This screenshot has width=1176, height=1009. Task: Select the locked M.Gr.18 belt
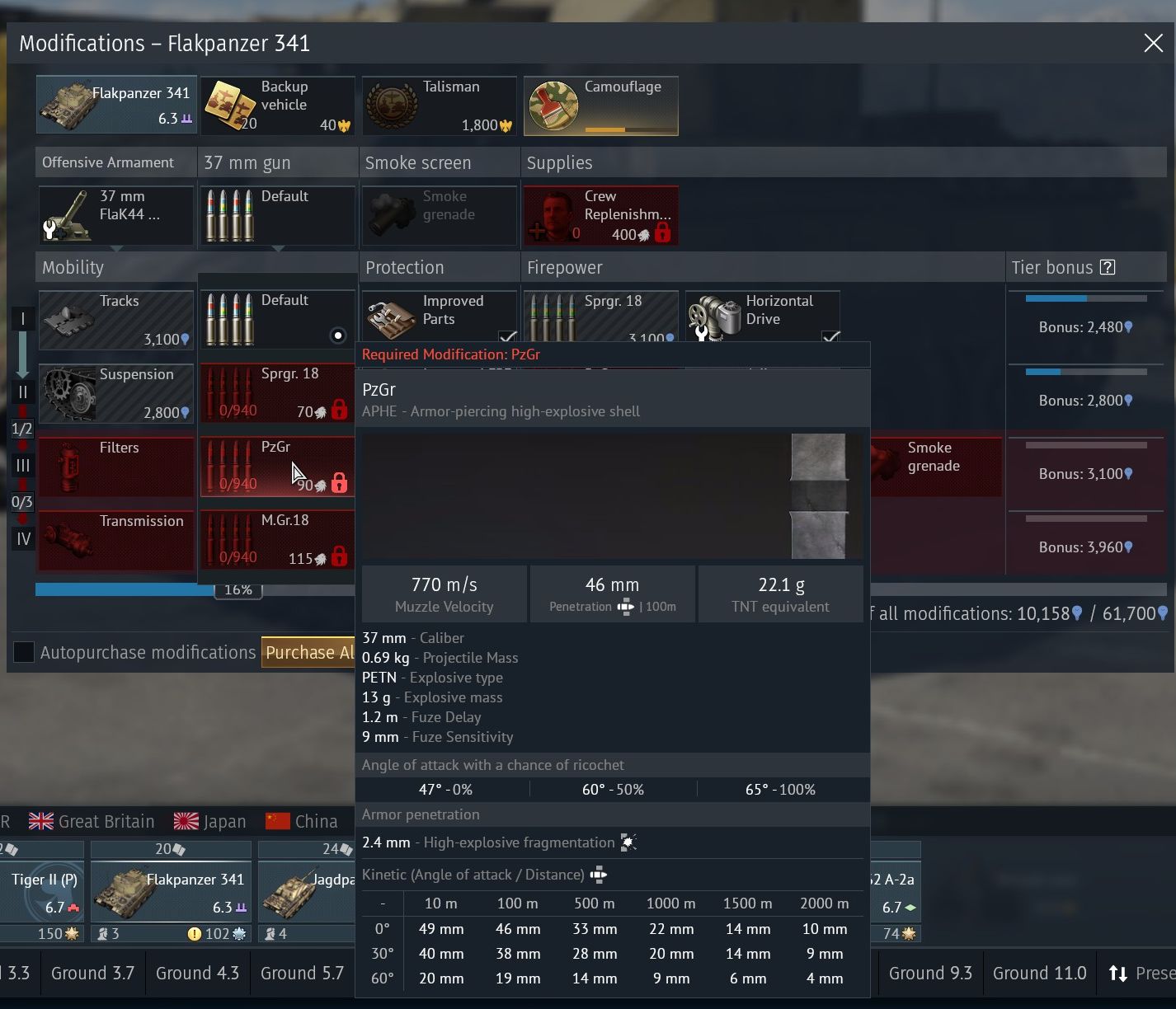278,540
